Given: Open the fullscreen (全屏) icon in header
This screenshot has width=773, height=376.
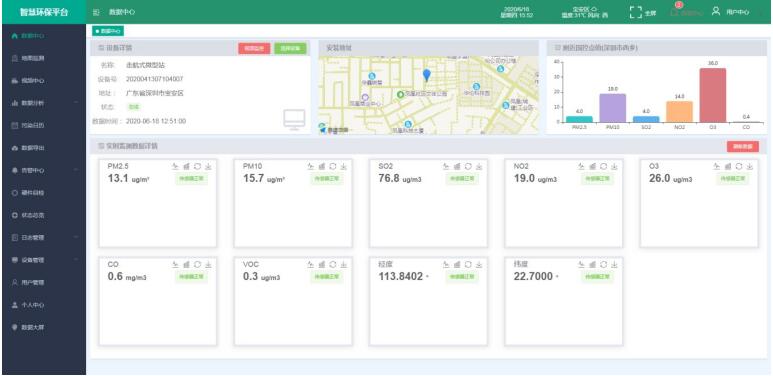Looking at the screenshot, I should click(636, 12).
